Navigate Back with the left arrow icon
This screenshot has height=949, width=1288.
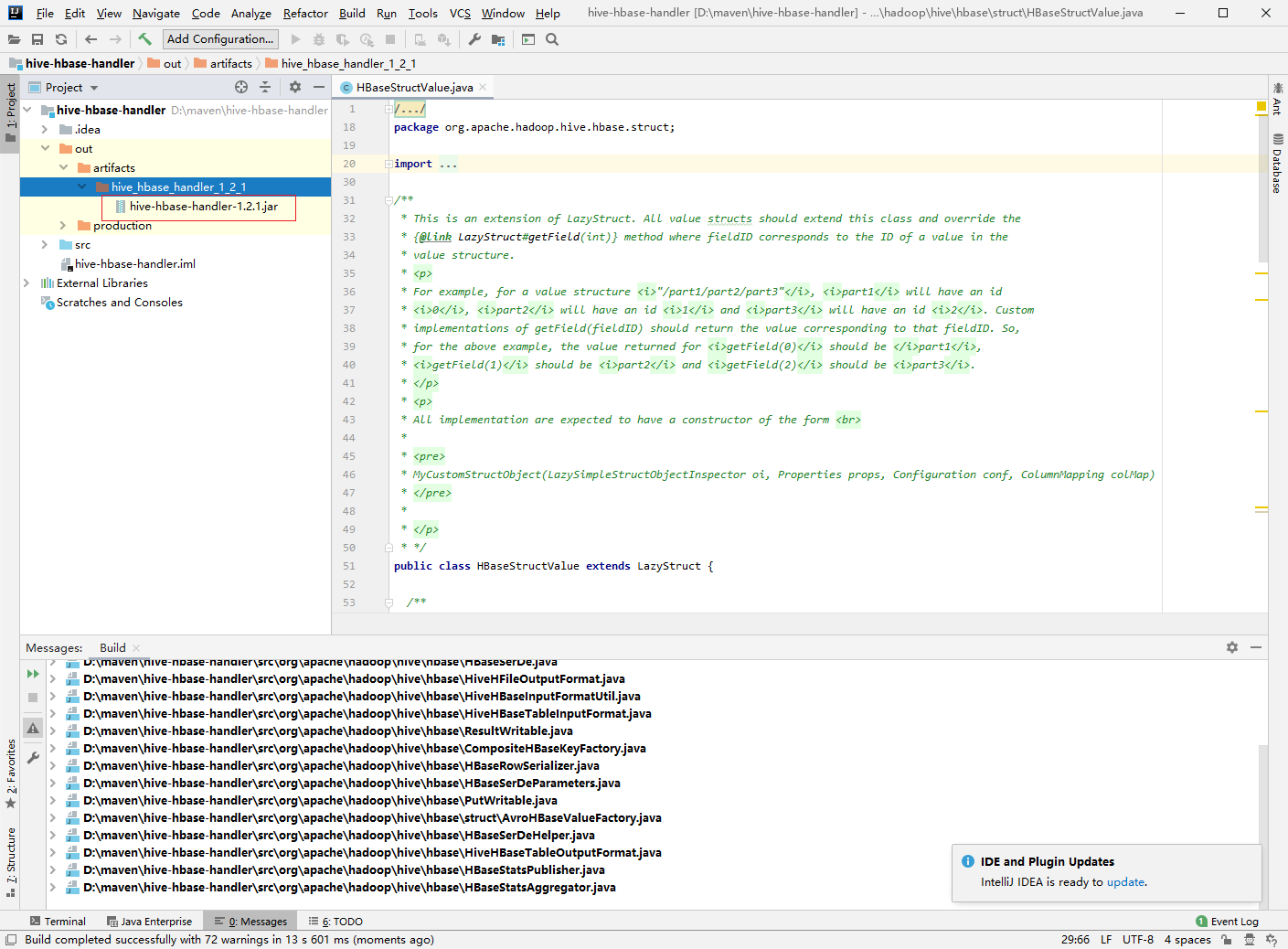(x=90, y=39)
